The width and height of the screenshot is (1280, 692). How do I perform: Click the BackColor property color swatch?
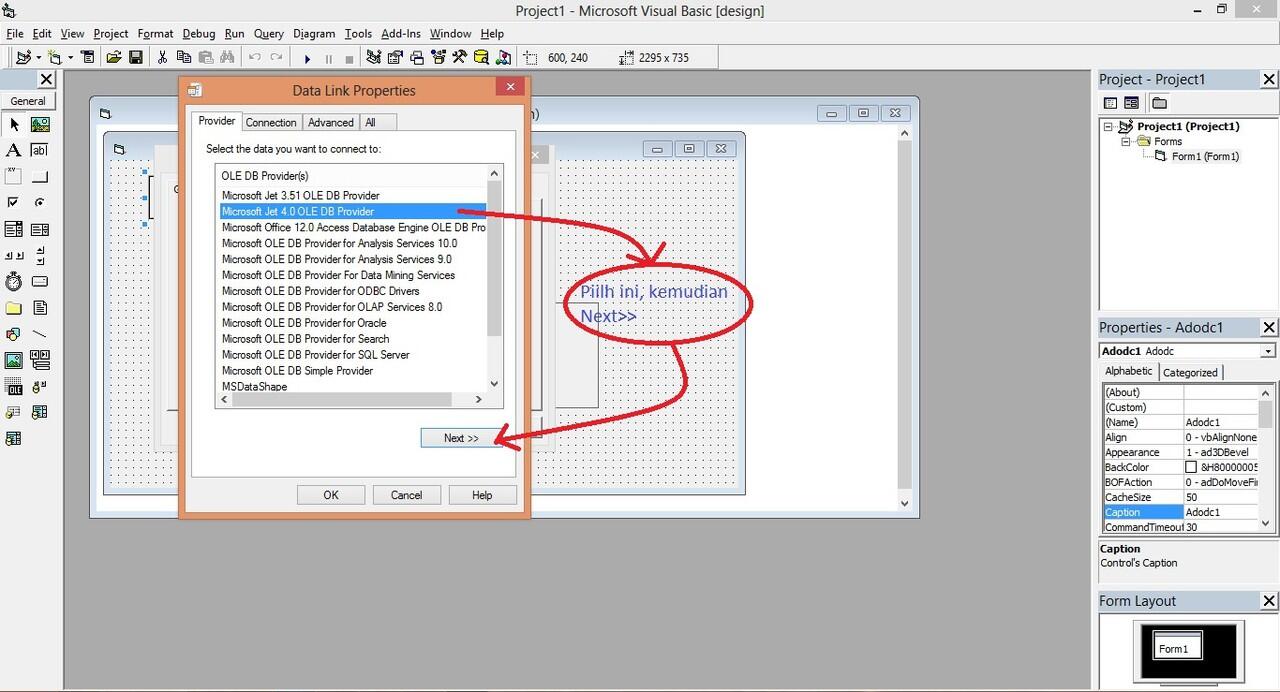[1191, 467]
